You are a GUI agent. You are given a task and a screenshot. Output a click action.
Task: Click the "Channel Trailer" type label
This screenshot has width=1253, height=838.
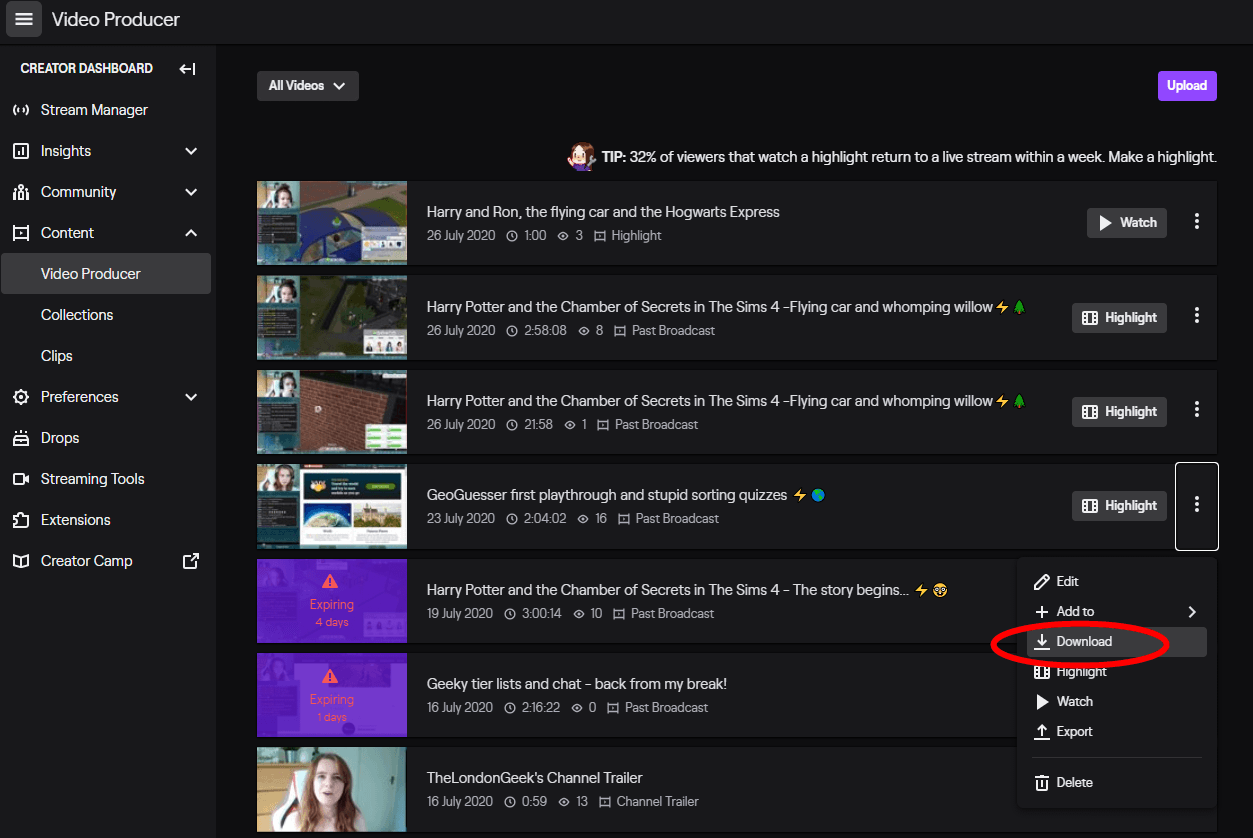click(x=658, y=802)
